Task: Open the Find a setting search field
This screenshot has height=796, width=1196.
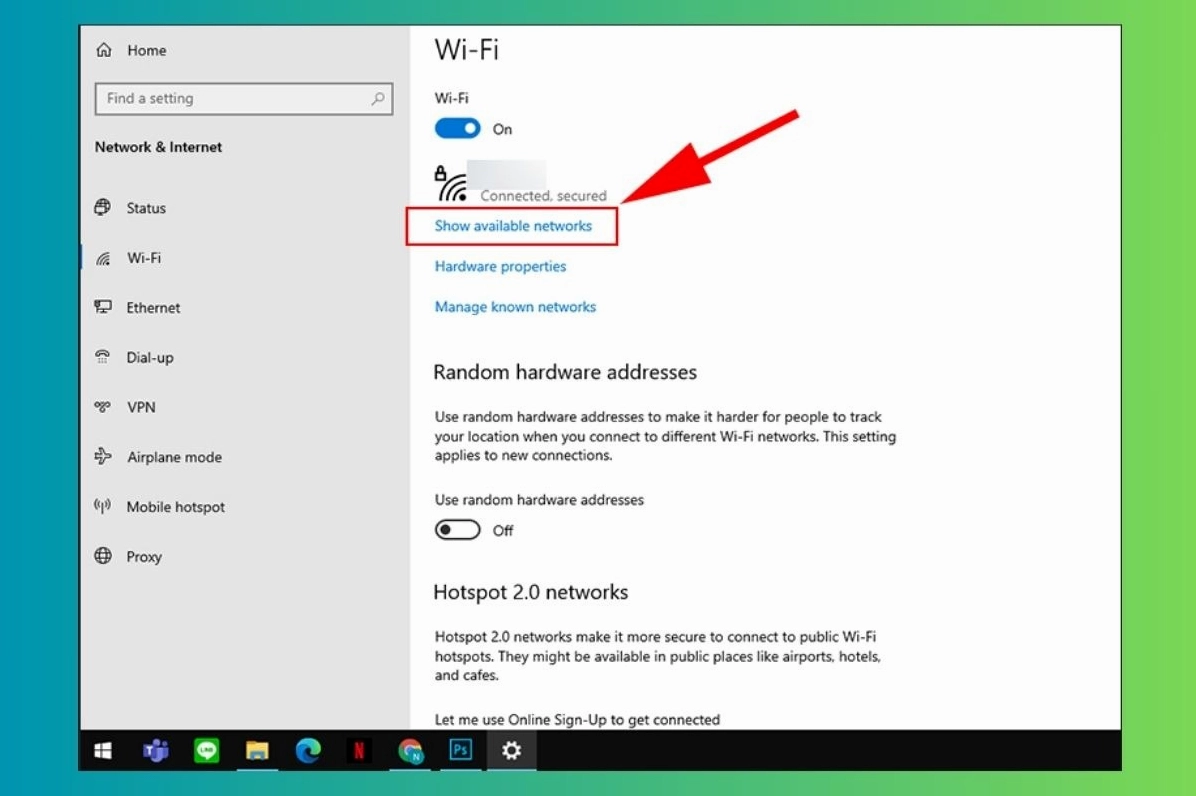Action: tap(243, 98)
